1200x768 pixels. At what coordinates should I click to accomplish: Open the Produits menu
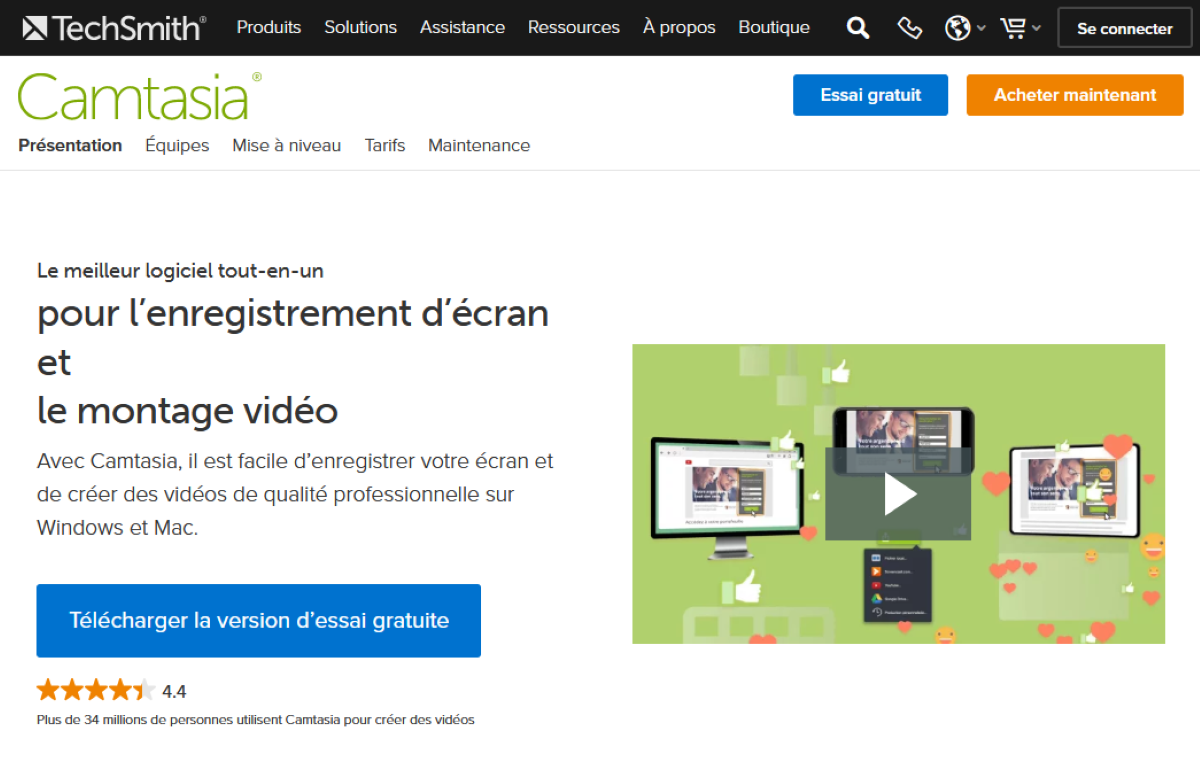269,28
